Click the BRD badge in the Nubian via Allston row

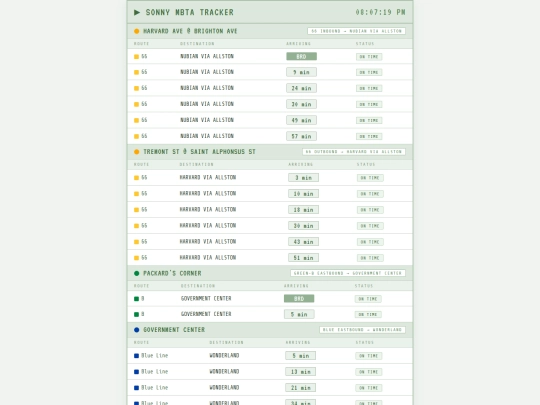coord(301,56)
